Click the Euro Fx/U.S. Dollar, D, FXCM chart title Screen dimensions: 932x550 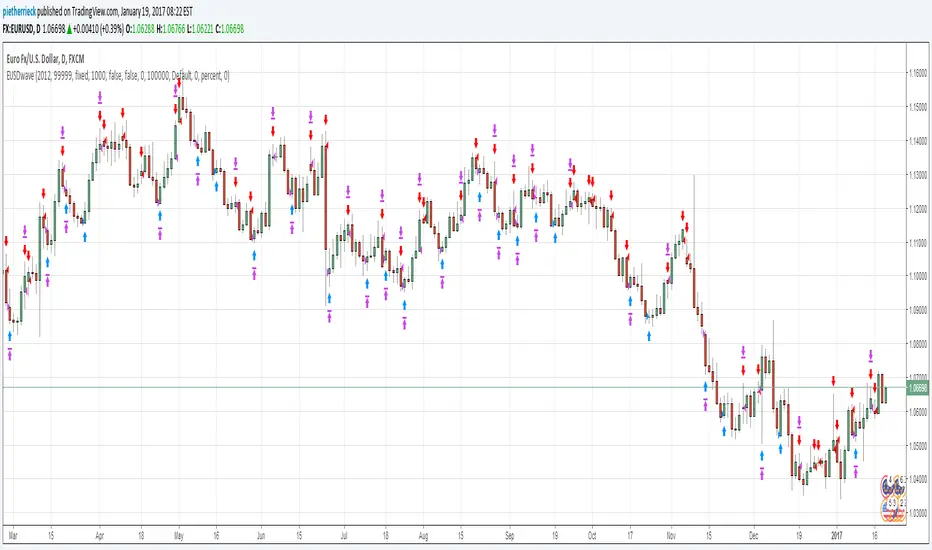pyautogui.click(x=45, y=59)
